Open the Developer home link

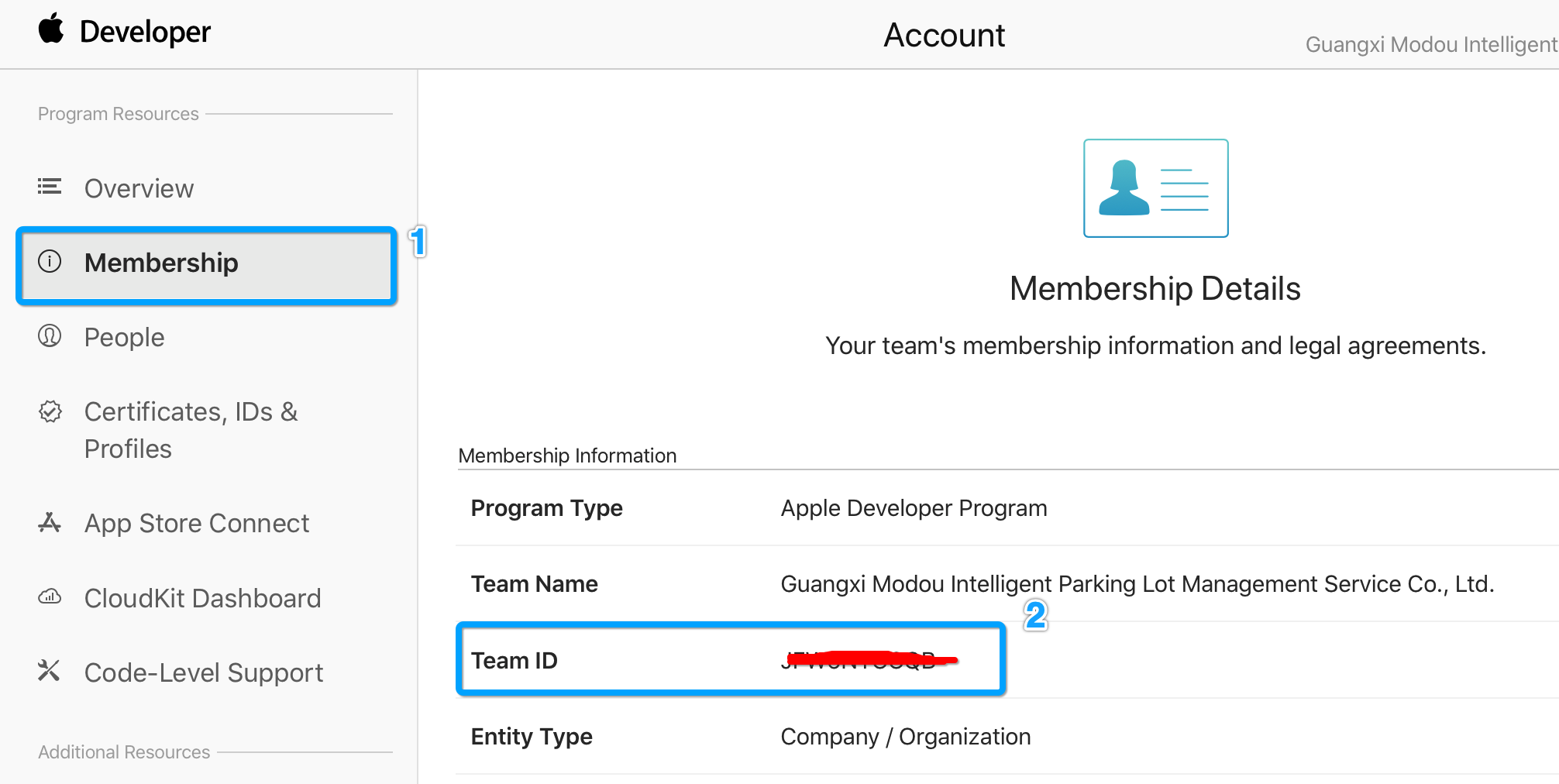(145, 32)
